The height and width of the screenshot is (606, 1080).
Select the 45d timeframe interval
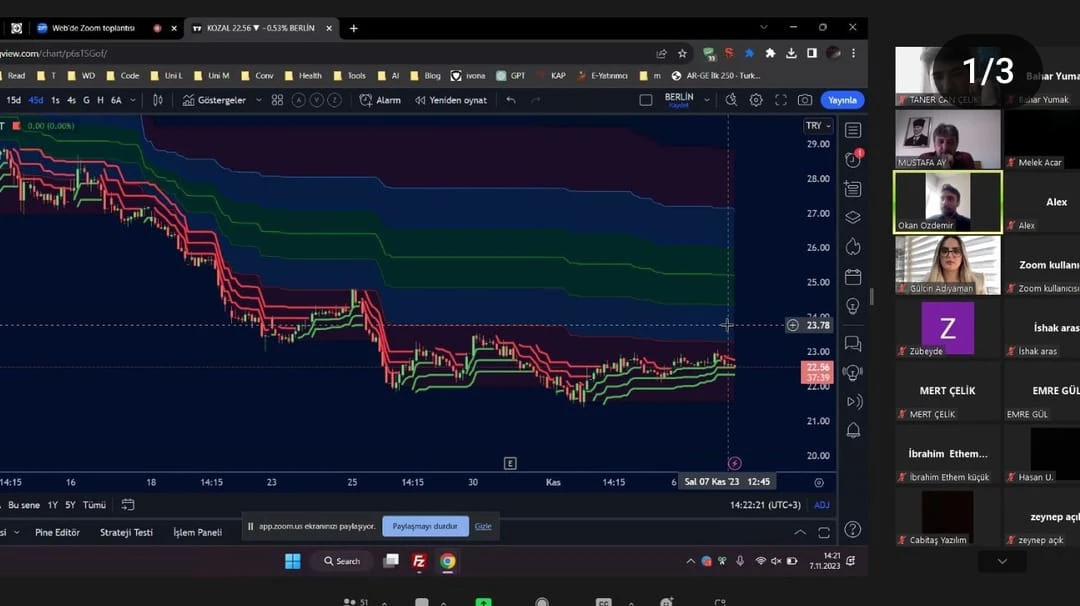(x=36, y=100)
